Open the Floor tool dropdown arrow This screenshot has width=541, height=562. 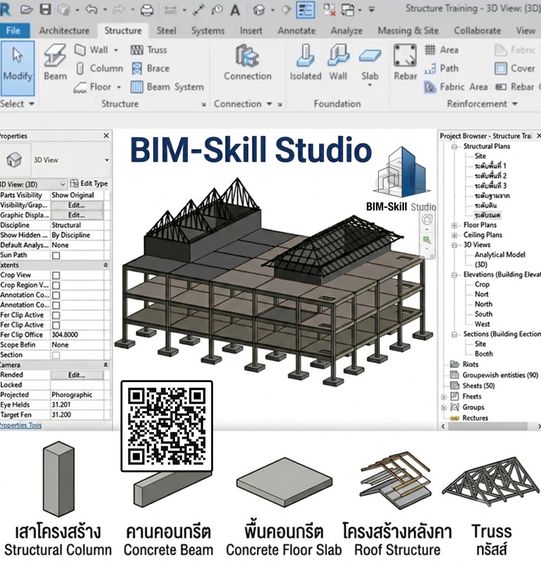tap(119, 87)
